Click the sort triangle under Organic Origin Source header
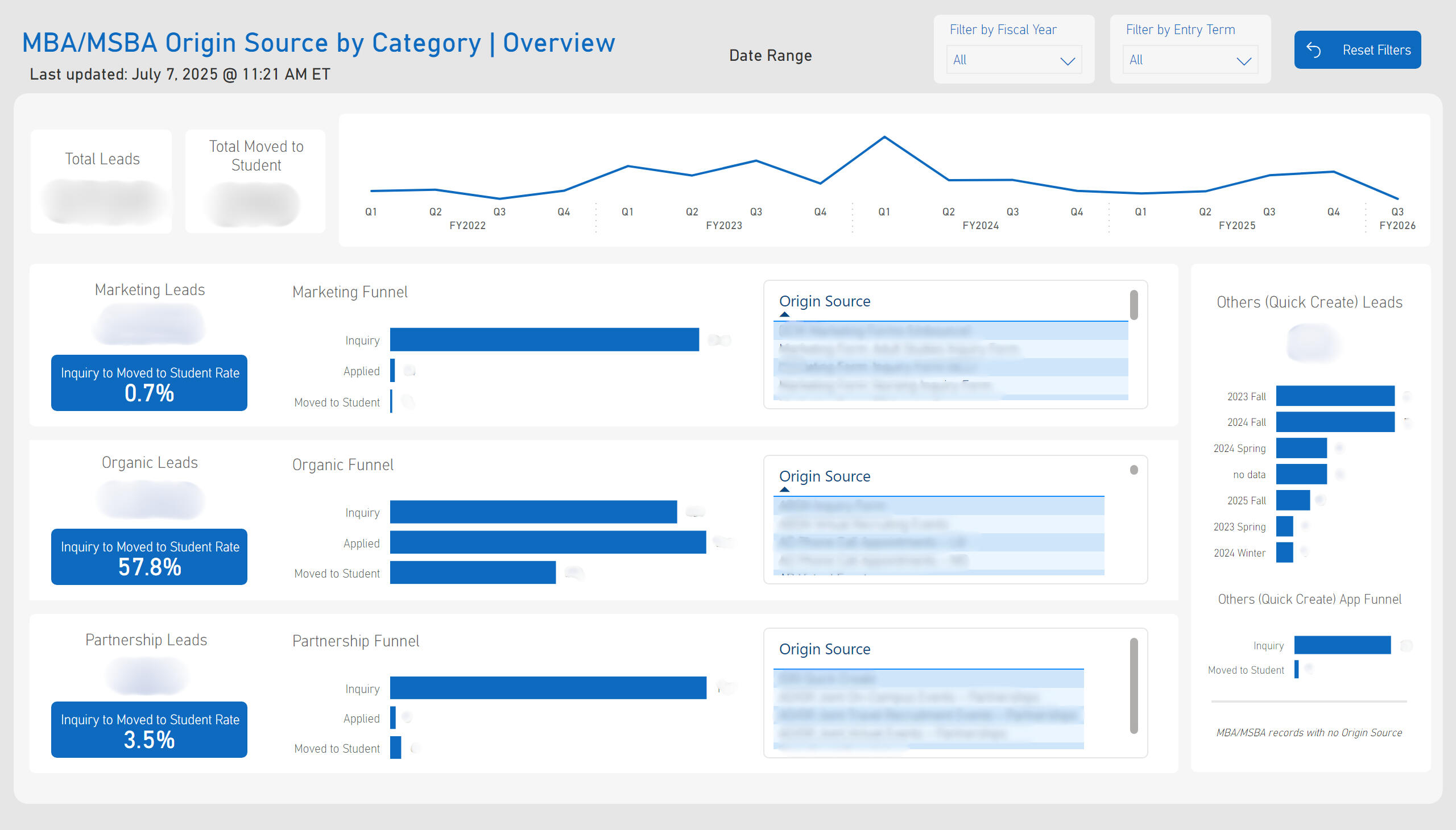The width and height of the screenshot is (1456, 830). (x=785, y=489)
